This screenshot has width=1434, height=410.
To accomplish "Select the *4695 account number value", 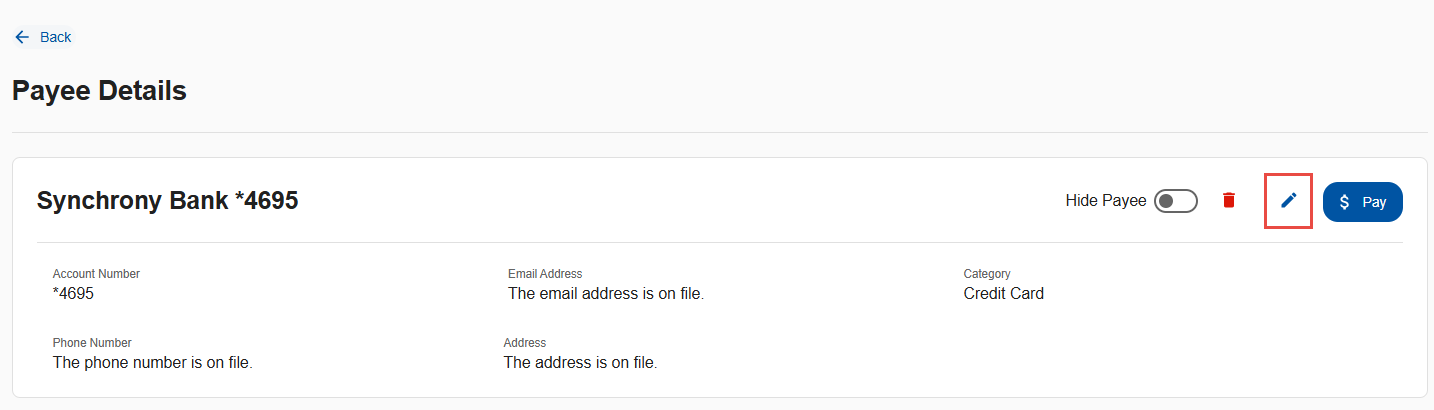I will [73, 294].
